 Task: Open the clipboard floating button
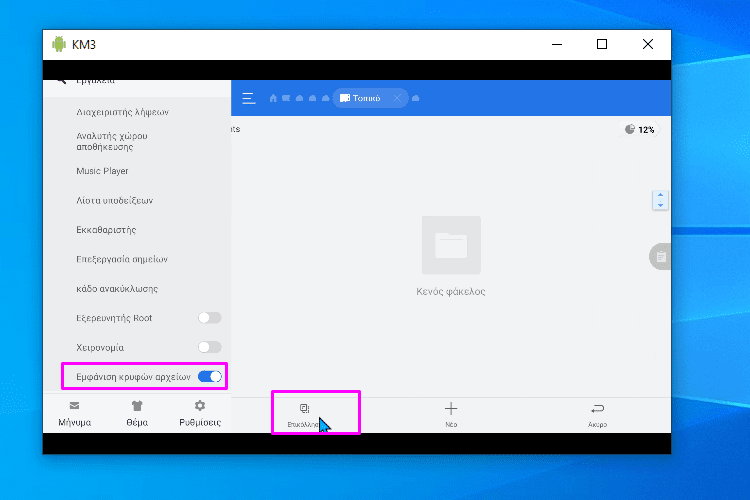click(x=659, y=257)
